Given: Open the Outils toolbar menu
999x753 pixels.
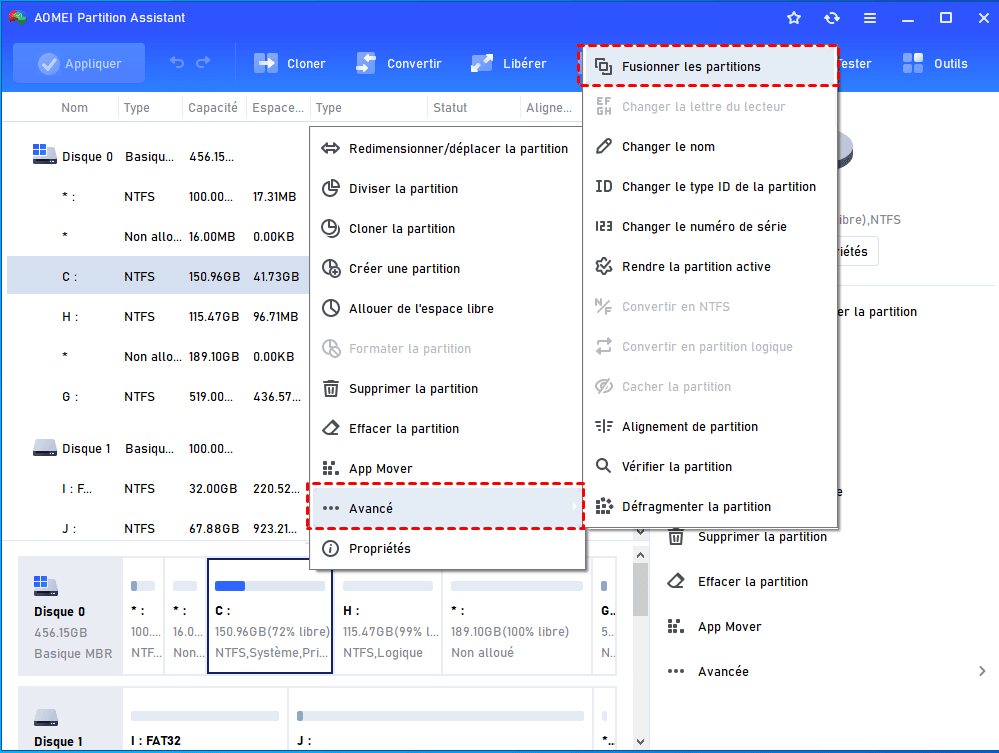Looking at the screenshot, I should tap(935, 63).
